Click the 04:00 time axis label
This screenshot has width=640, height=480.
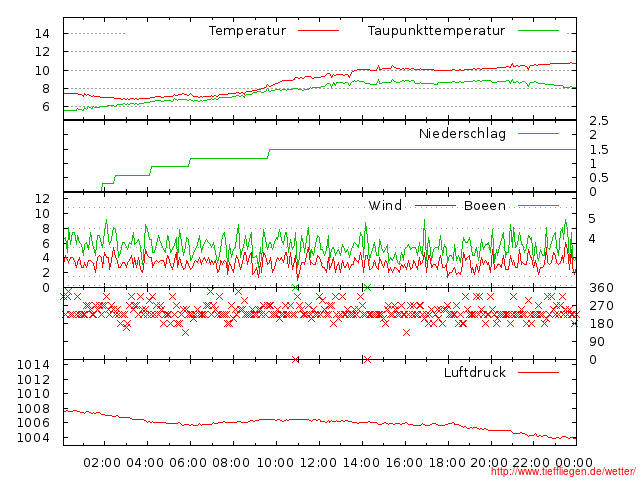click(x=145, y=463)
